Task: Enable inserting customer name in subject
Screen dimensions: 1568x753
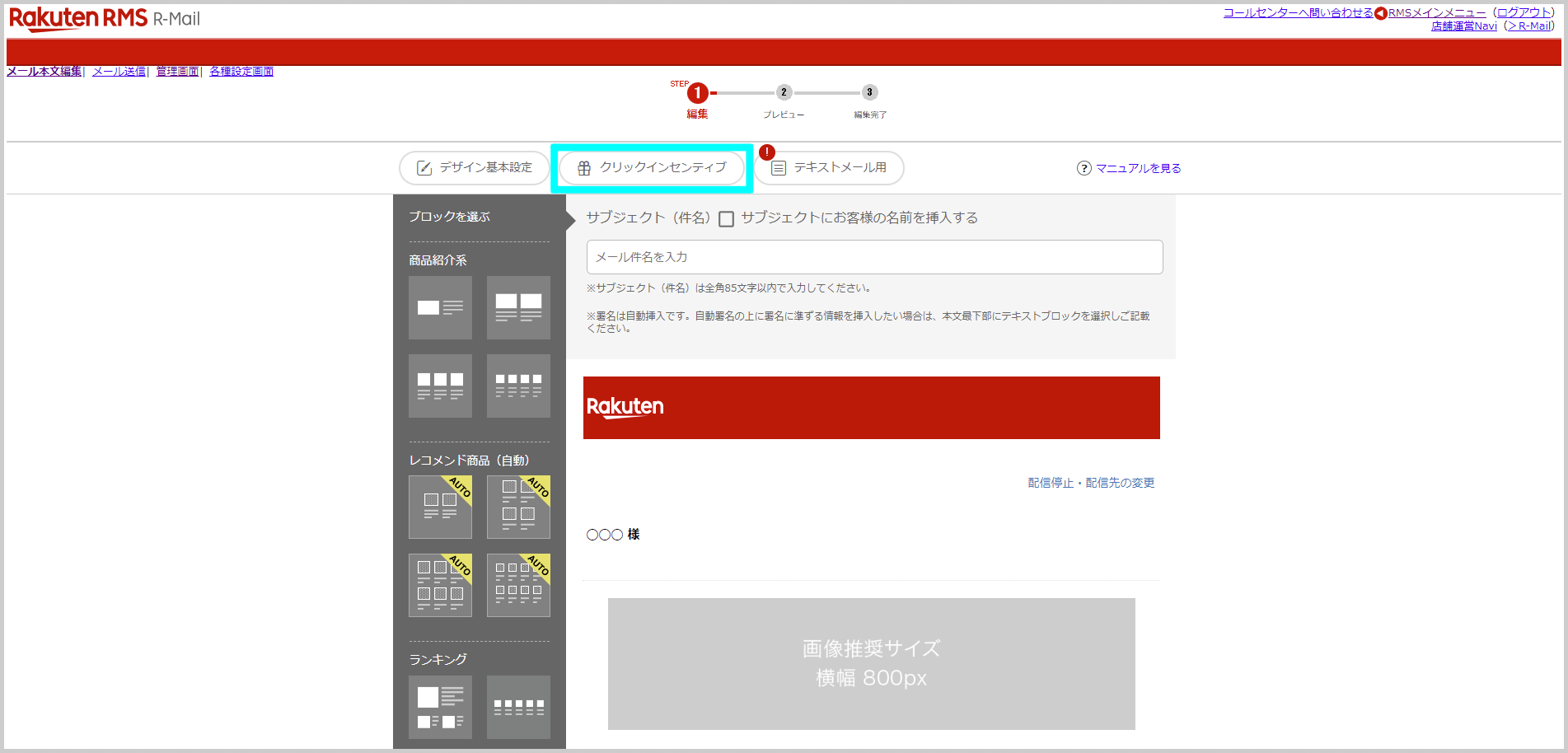Action: (x=726, y=219)
